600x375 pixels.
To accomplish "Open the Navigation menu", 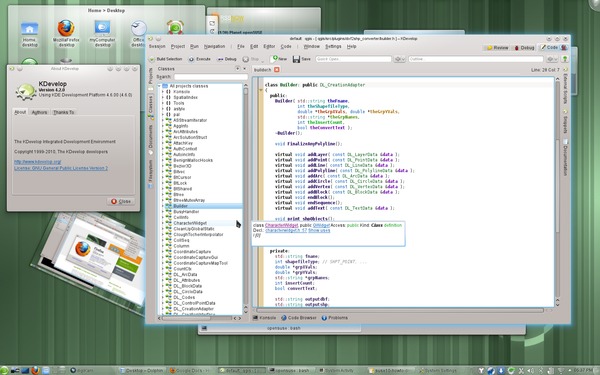I will (x=214, y=46).
